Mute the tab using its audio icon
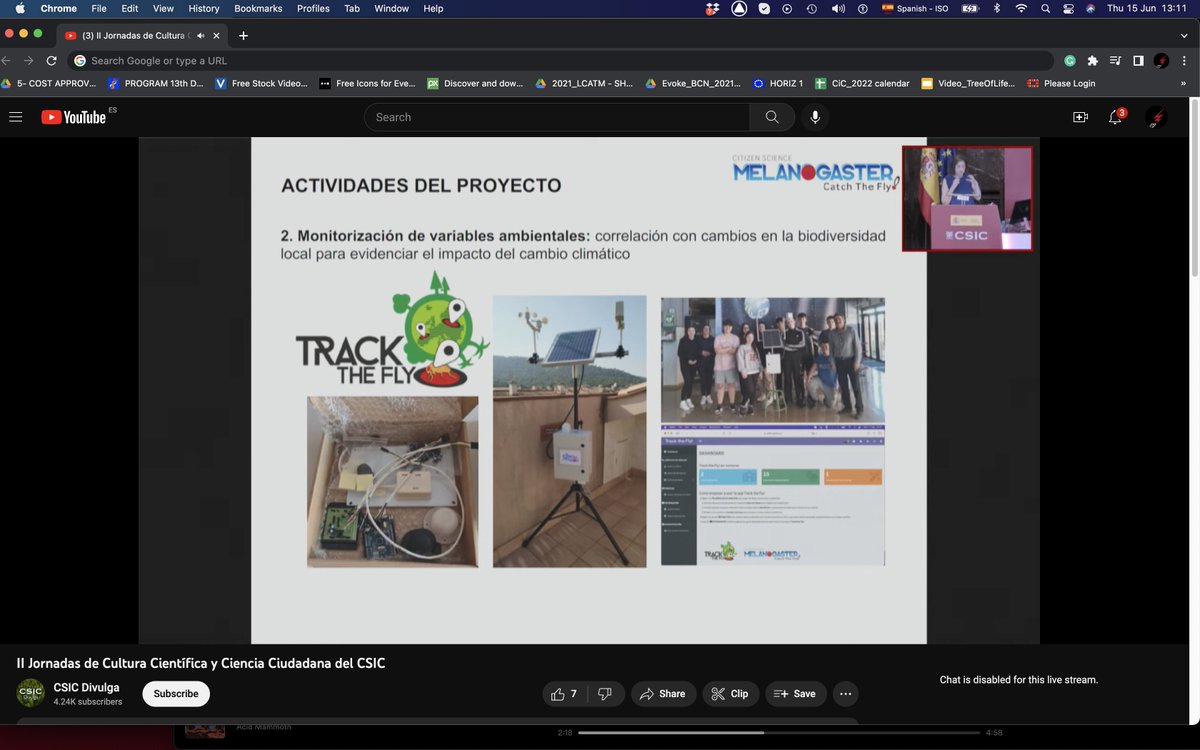Image resolution: width=1200 pixels, height=750 pixels. pyautogui.click(x=201, y=35)
